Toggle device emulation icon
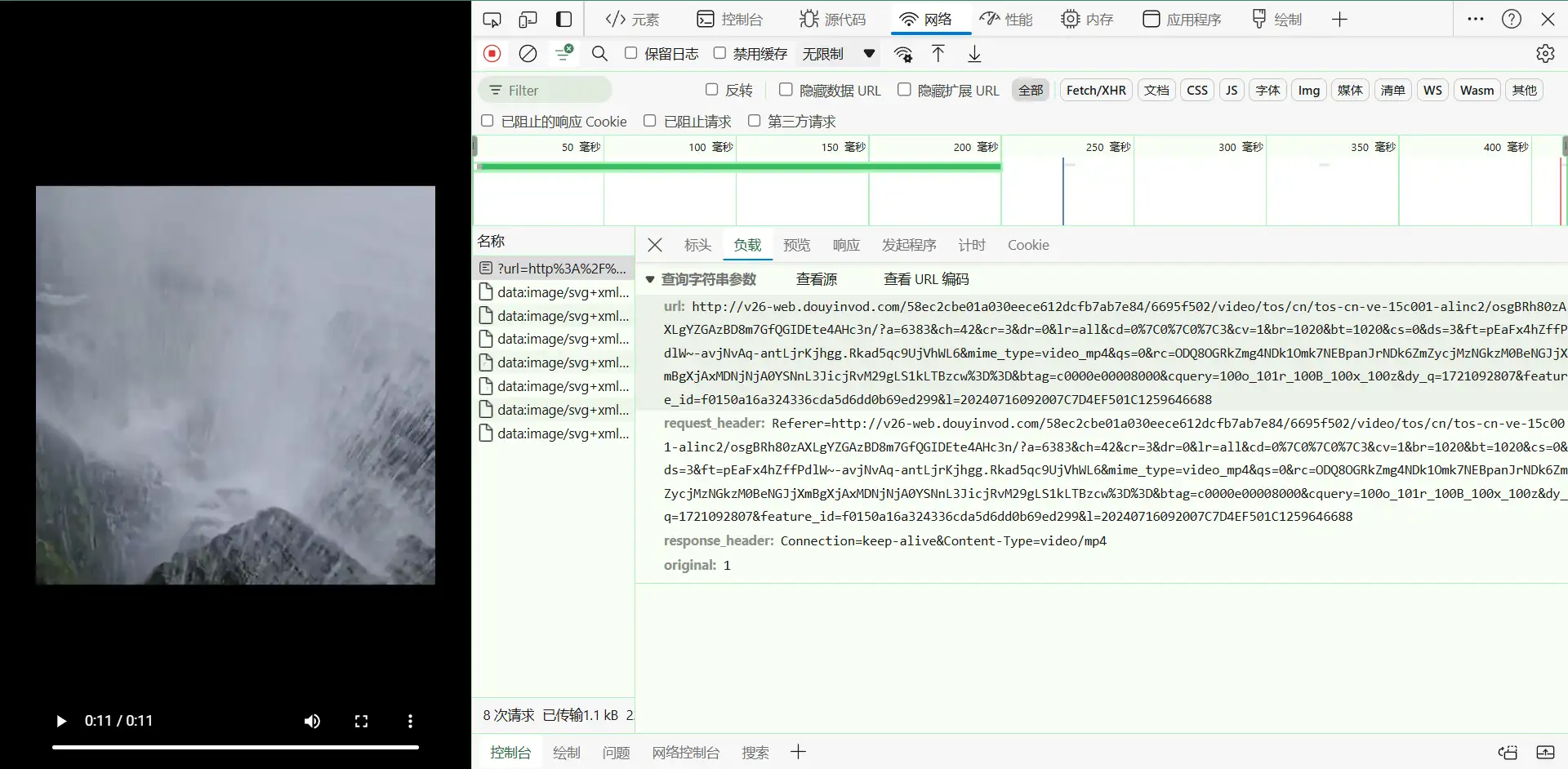This screenshot has height=769, width=1568. tap(528, 20)
